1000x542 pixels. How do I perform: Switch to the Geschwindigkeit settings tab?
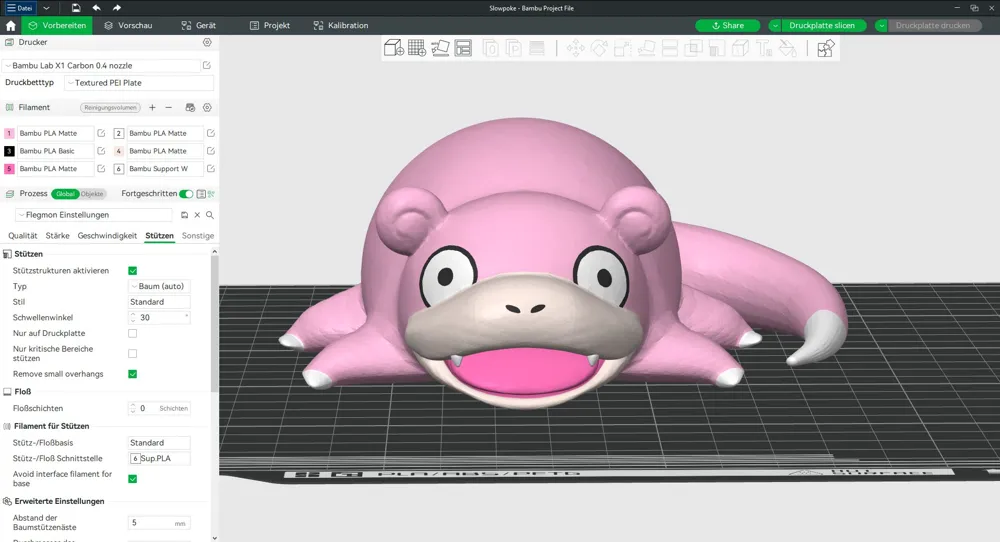pyautogui.click(x=107, y=236)
